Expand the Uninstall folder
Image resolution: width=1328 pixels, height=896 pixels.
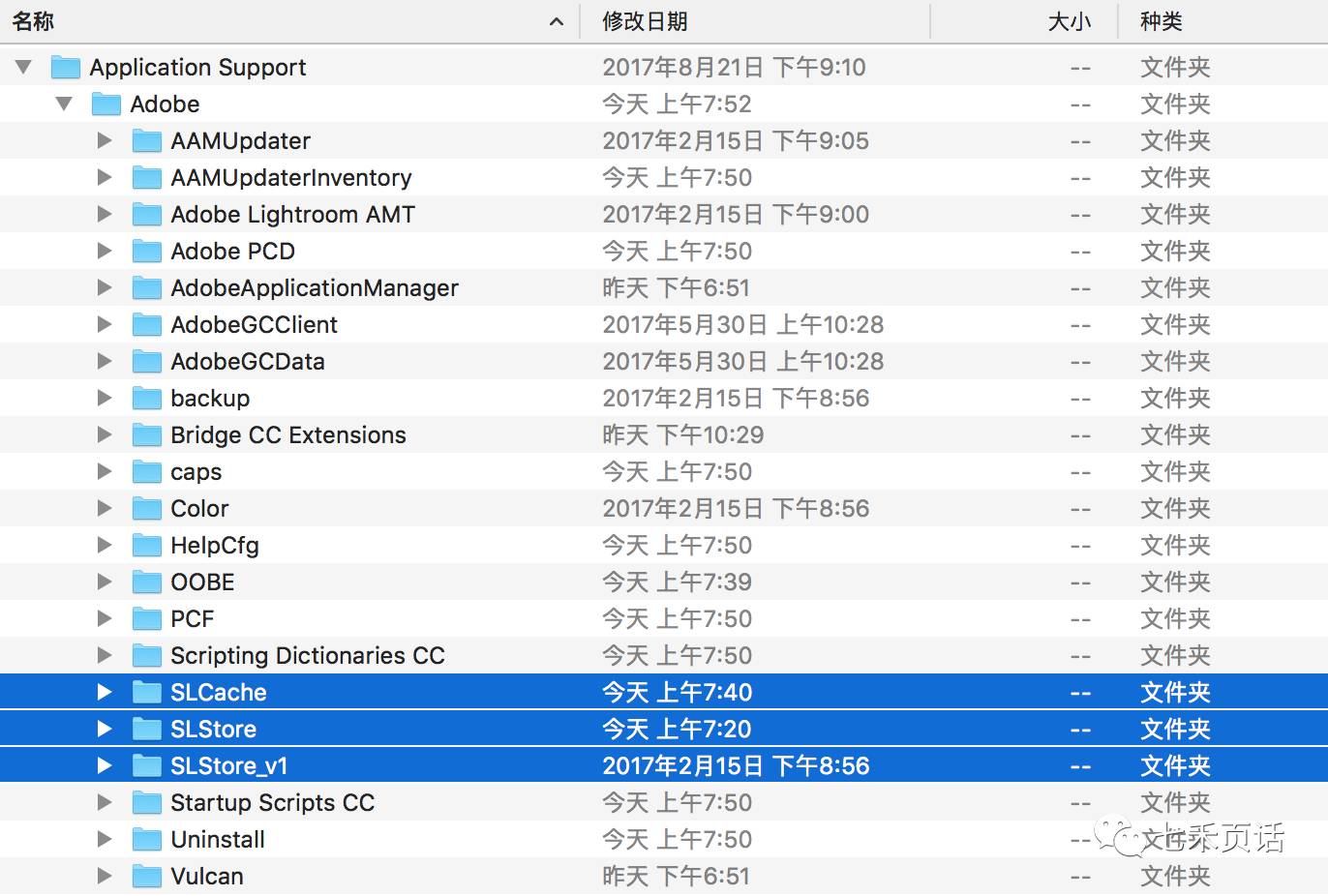click(105, 839)
